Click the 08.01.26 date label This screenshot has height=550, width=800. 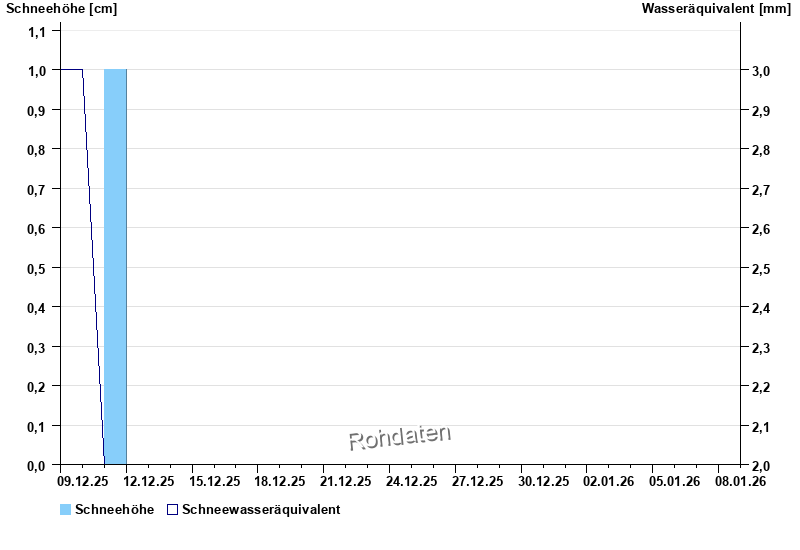[740, 481]
